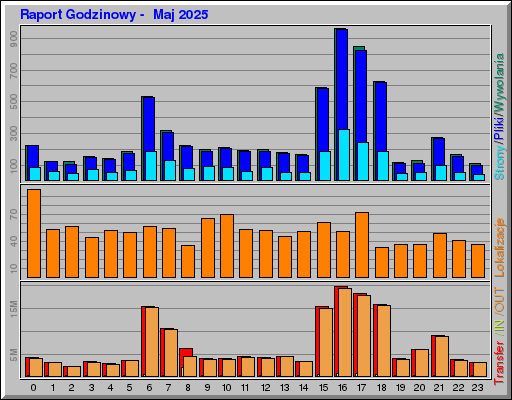Click the blue Pliki bar at hour 21
This screenshot has width=512, height=400.
point(439,152)
